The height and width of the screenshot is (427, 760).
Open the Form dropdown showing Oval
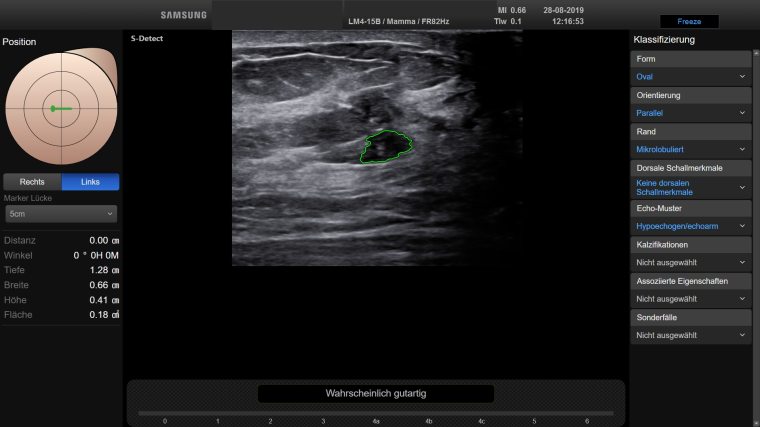point(690,76)
